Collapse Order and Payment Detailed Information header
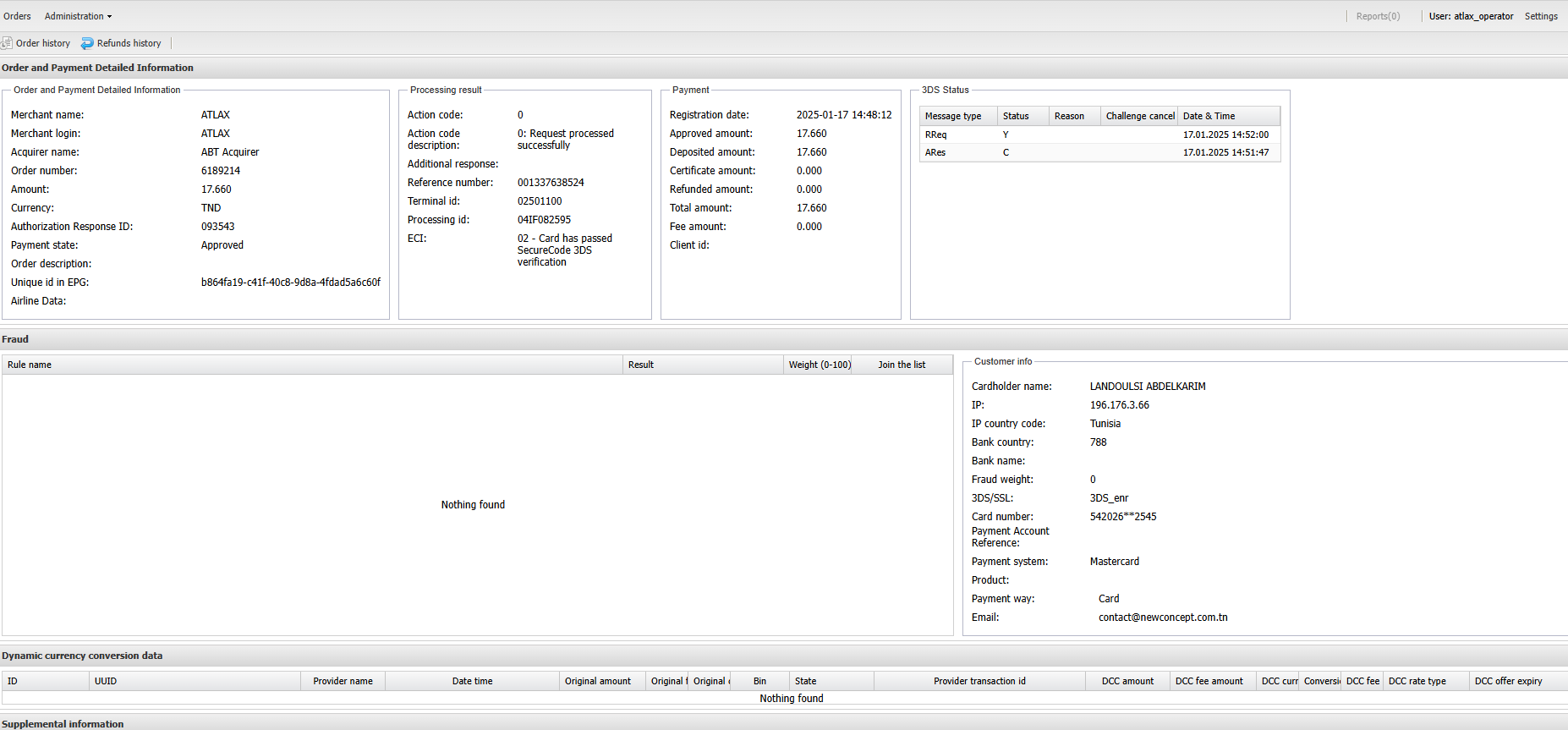Viewport: 1568px width, 730px height. [97, 68]
